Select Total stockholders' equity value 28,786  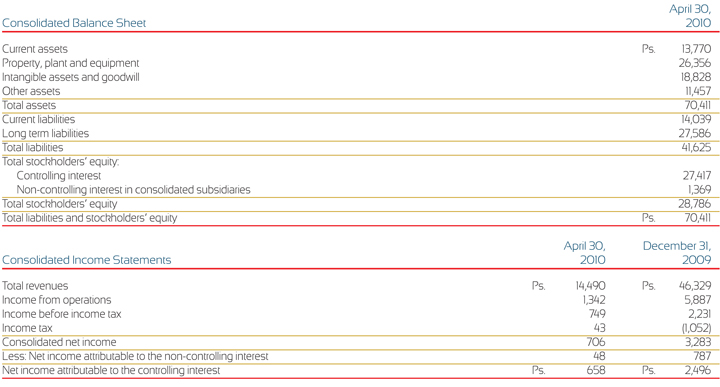click(x=695, y=204)
